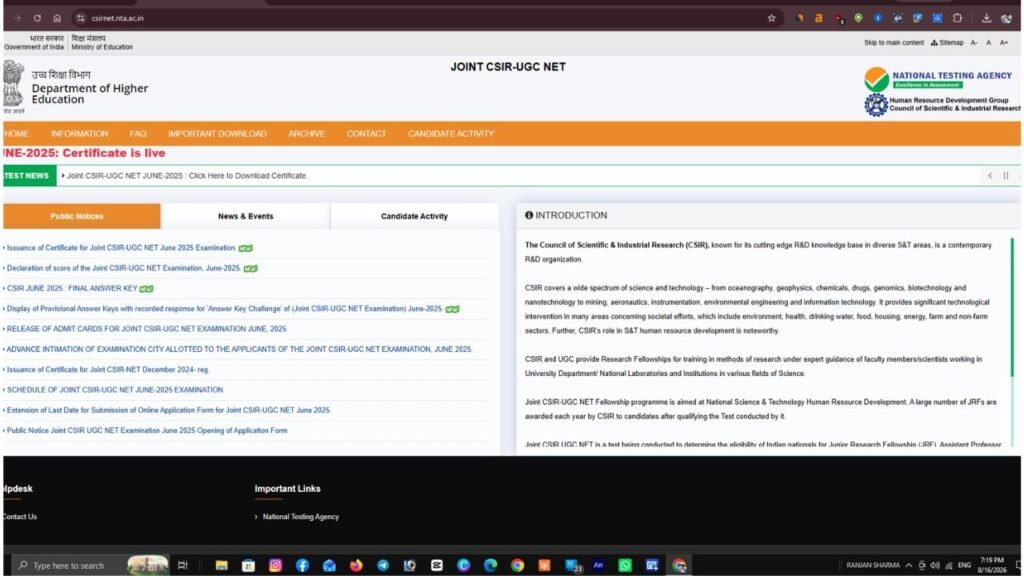This screenshot has height=576, width=1024.
Task: Click the browser profile avatar
Action: coord(1006,18)
